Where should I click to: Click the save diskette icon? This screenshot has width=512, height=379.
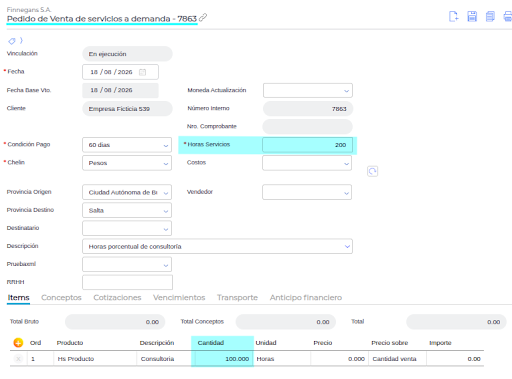472,16
